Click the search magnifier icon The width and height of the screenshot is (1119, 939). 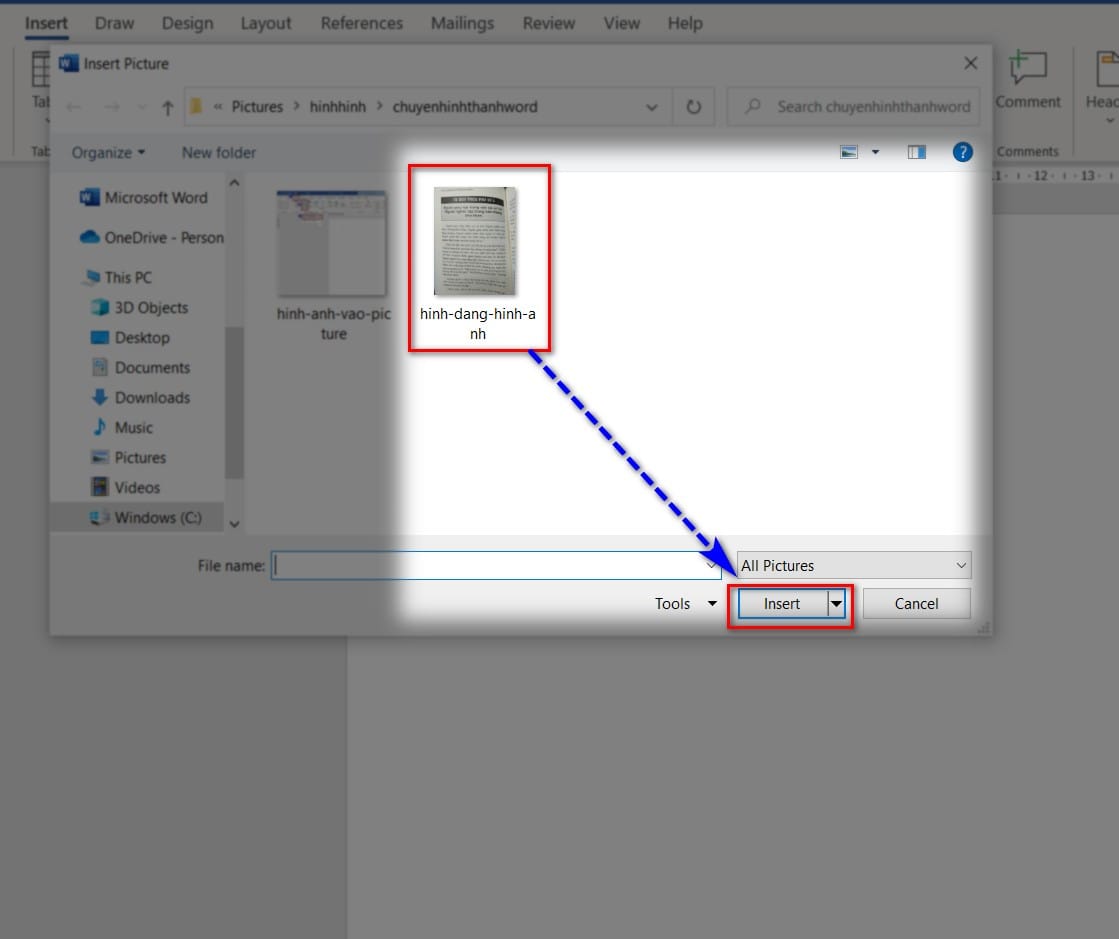click(752, 107)
